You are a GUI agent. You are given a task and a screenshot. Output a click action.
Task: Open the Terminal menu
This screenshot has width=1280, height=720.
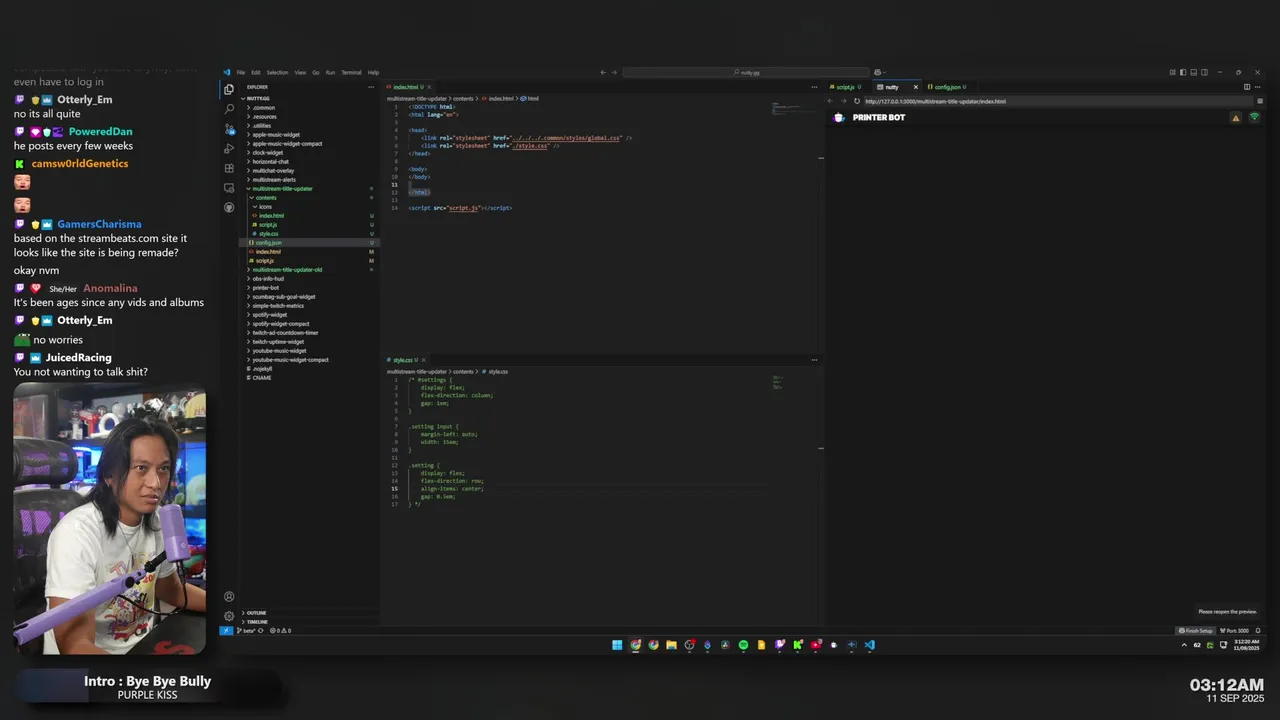[x=351, y=72]
